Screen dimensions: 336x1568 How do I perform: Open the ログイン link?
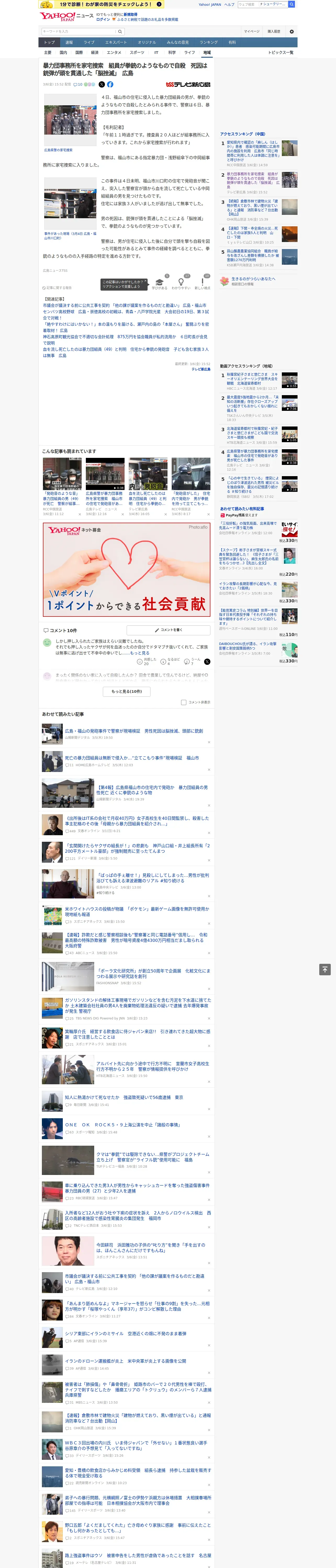pyautogui.click(x=103, y=20)
